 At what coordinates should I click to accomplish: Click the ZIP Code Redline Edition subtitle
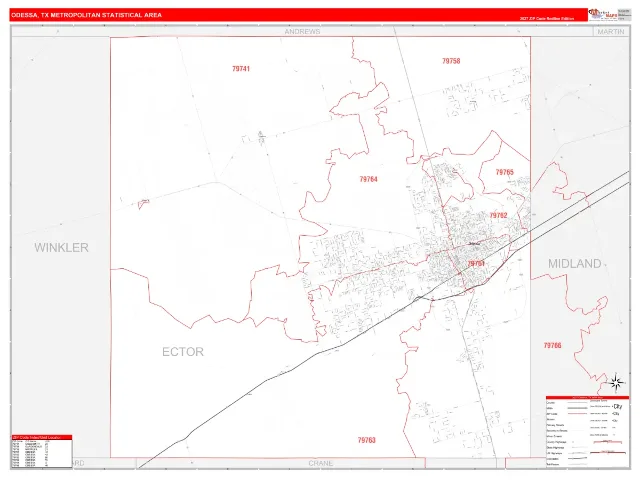pyautogui.click(x=547, y=19)
